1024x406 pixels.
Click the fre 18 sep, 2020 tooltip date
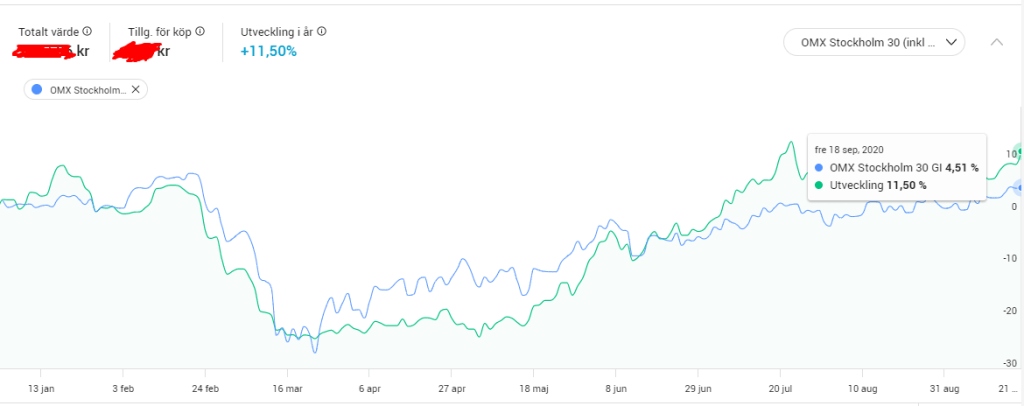pyautogui.click(x=849, y=149)
